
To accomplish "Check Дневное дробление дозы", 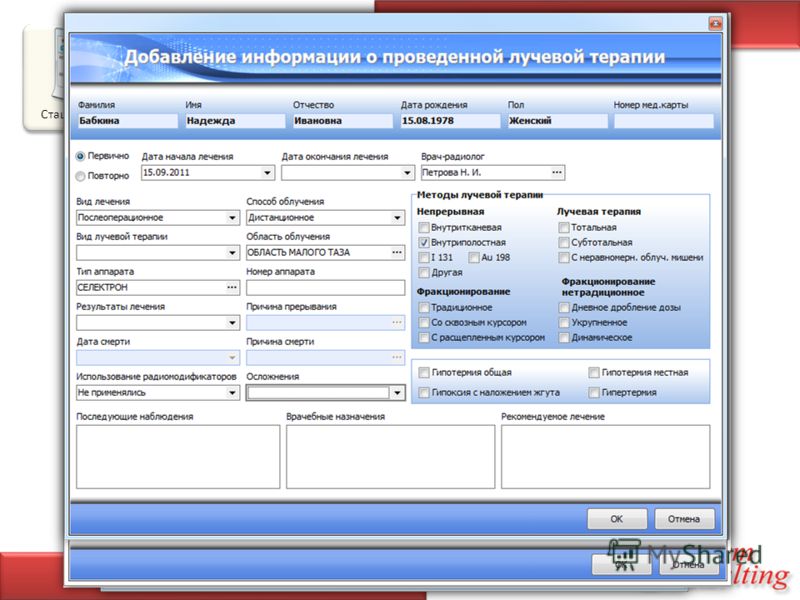I will tap(564, 308).
